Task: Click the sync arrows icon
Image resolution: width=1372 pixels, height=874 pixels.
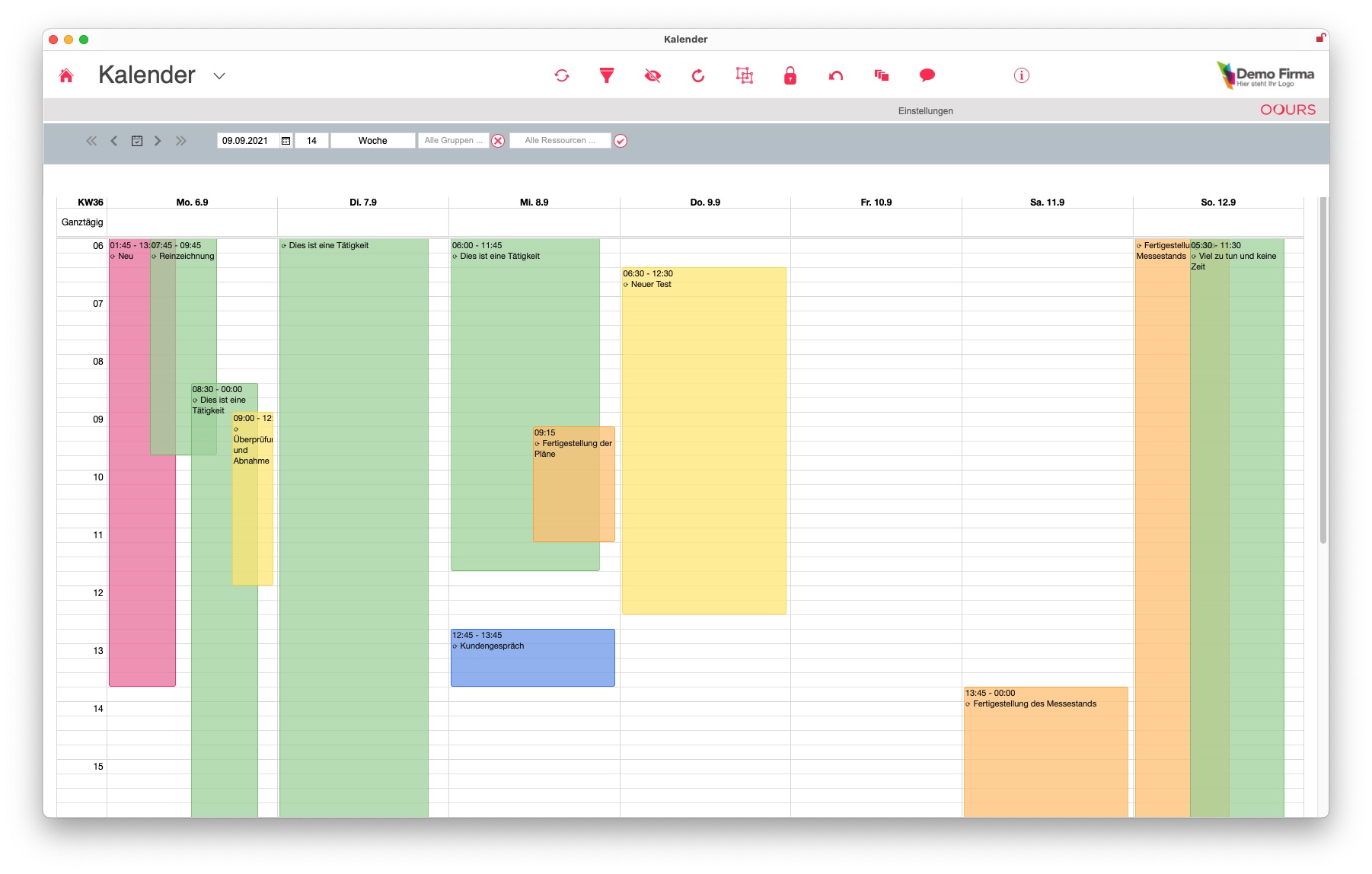Action: coord(562,75)
